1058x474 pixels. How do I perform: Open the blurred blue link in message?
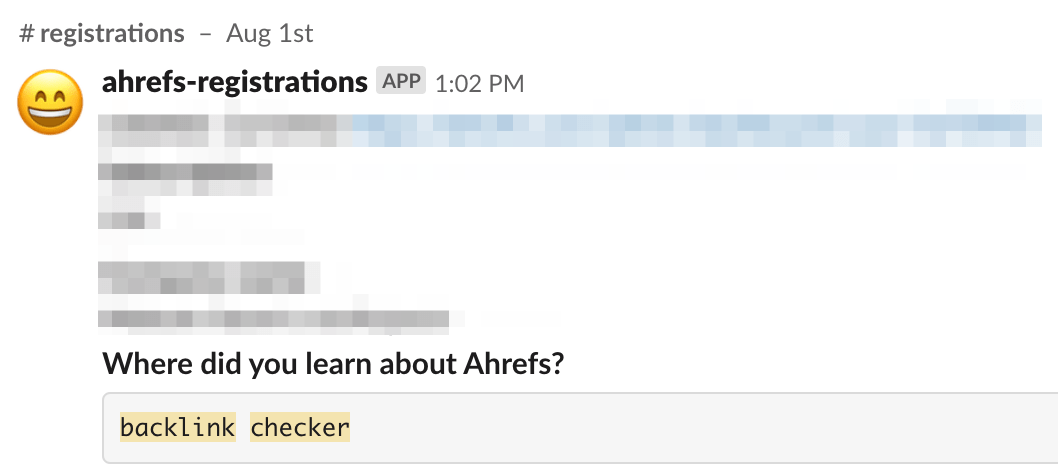point(690,130)
